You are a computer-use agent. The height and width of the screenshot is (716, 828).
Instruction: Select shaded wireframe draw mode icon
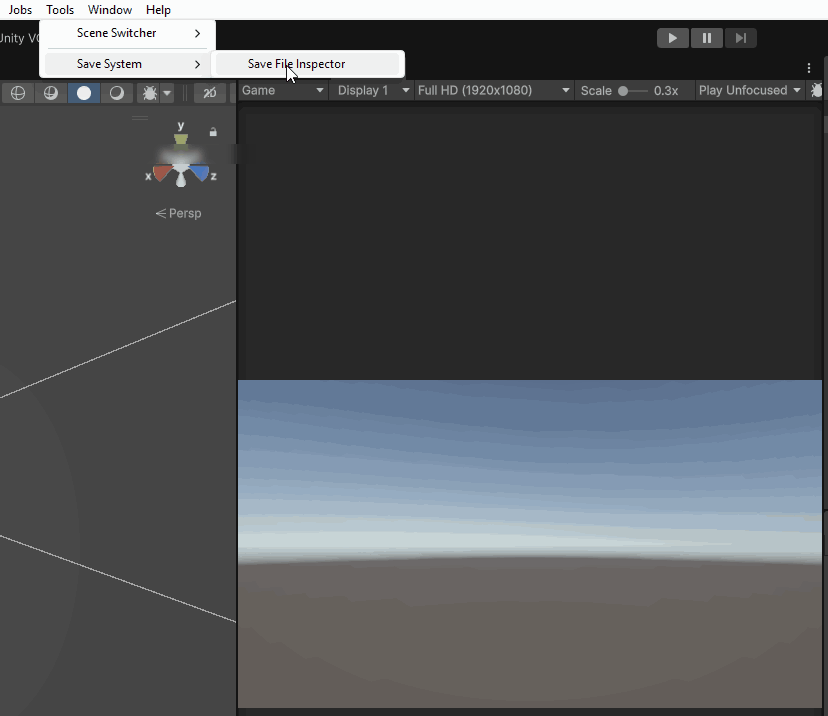click(51, 93)
